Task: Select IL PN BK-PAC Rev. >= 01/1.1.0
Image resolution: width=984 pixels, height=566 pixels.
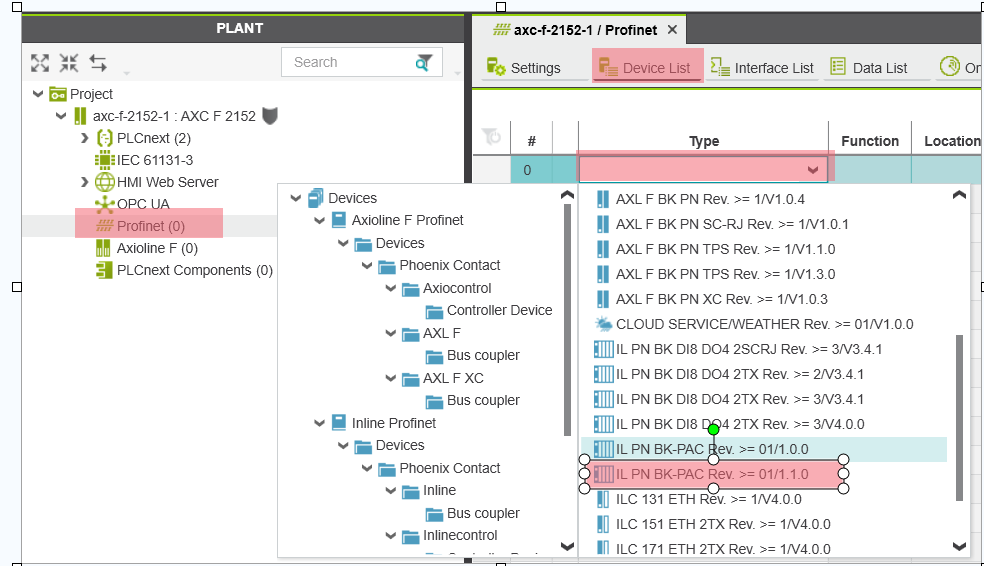Action: pos(712,474)
